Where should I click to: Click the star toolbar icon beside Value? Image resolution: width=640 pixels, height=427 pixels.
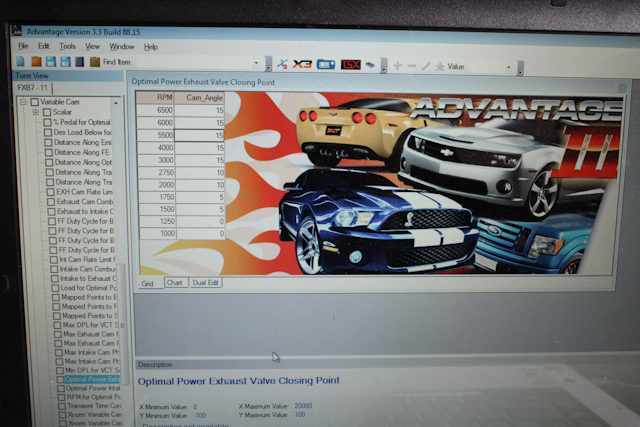click(x=440, y=66)
